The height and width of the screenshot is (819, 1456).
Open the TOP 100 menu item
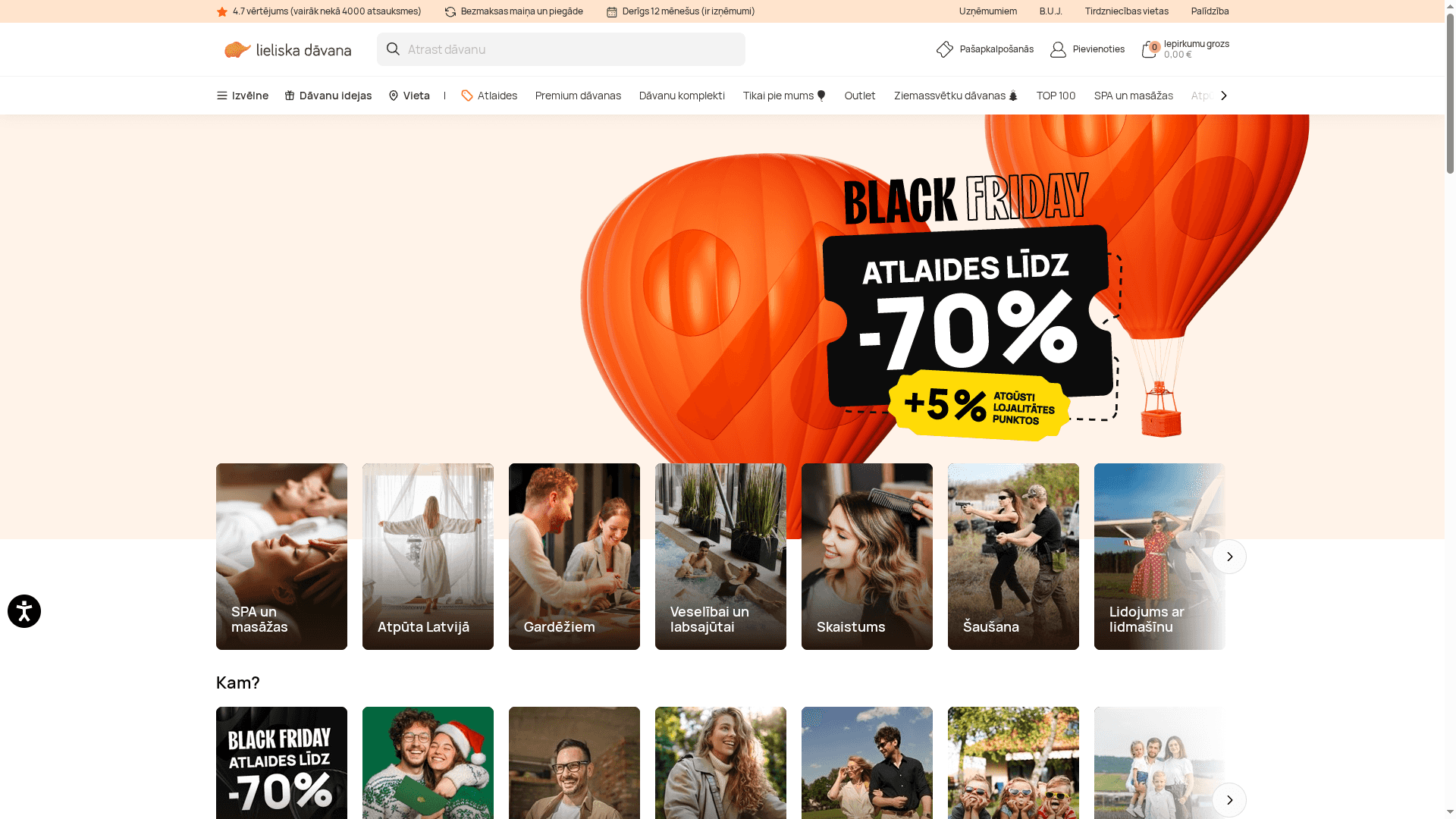pyautogui.click(x=1056, y=96)
